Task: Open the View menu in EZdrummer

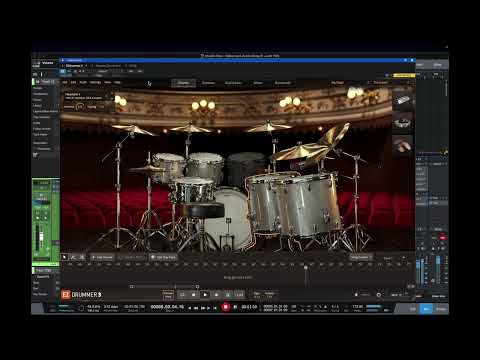Action: point(107,82)
